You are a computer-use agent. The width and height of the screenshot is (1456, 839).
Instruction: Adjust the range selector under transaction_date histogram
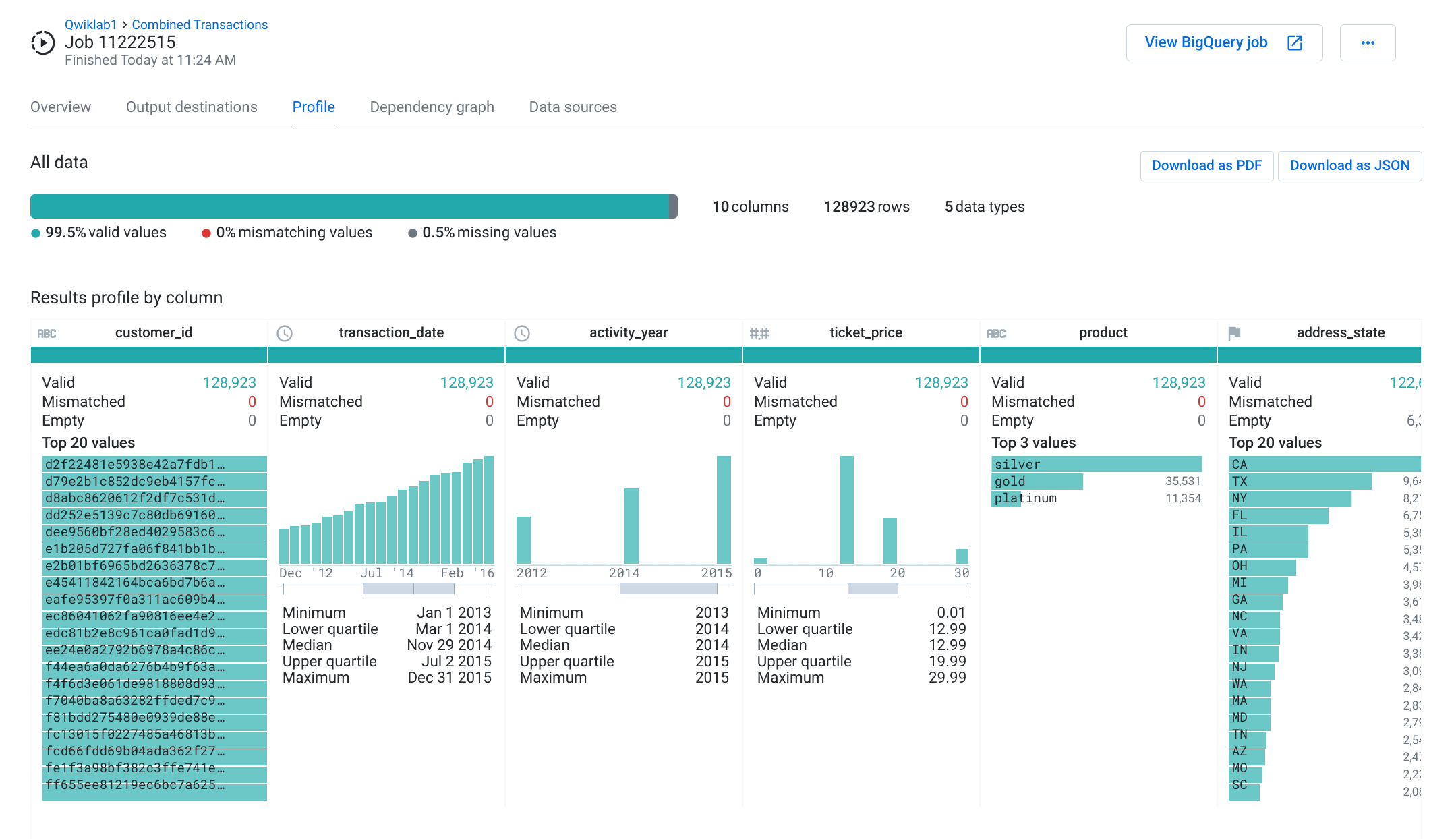pyautogui.click(x=408, y=588)
